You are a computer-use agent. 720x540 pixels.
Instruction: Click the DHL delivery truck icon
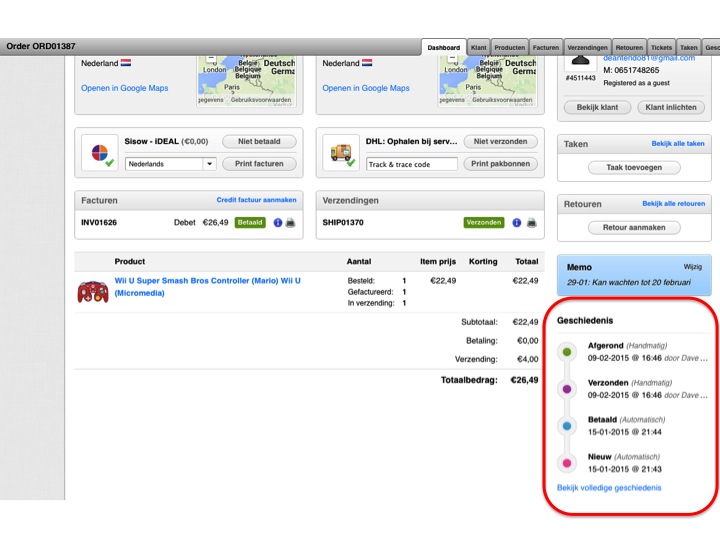pos(341,152)
